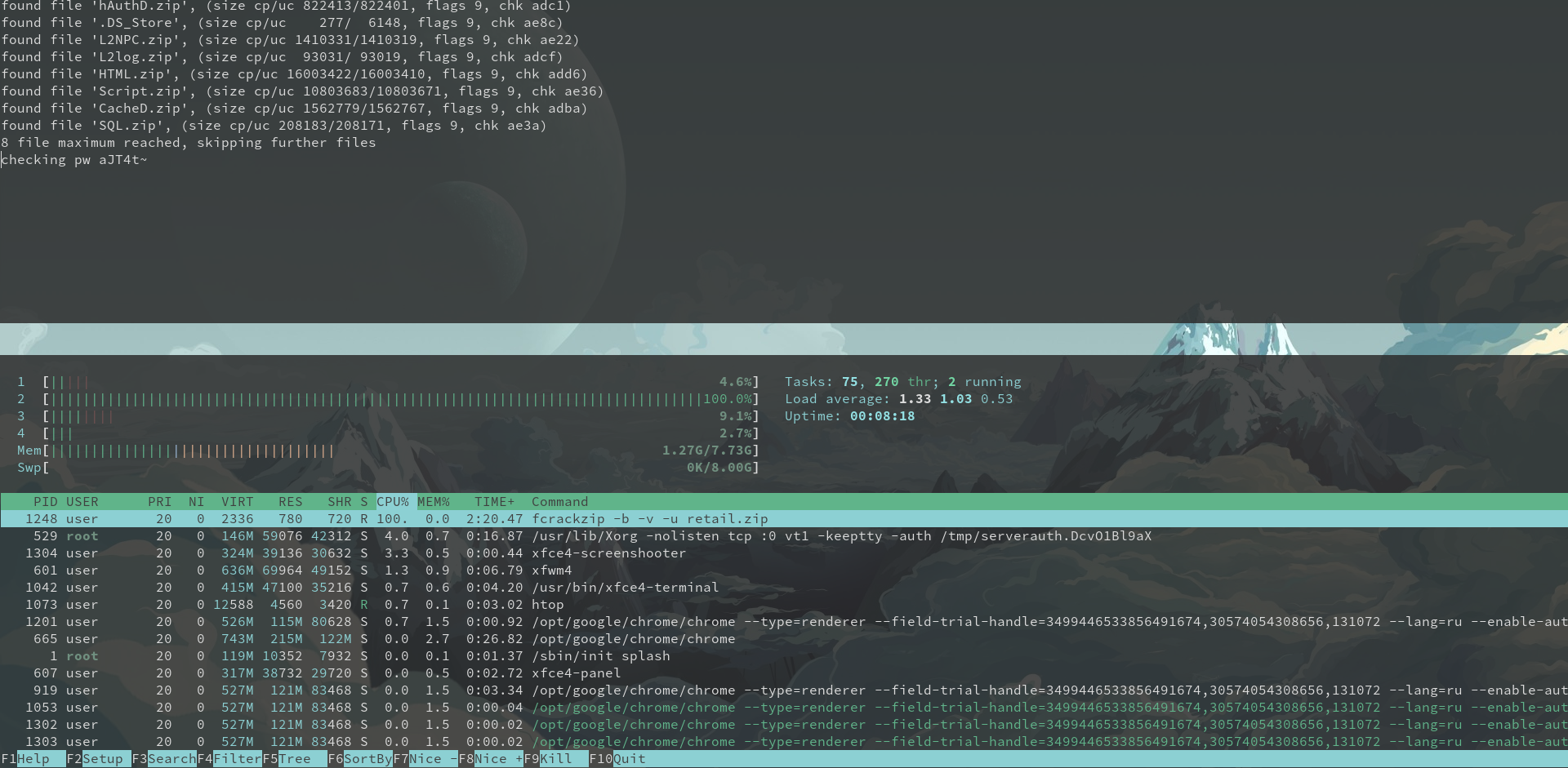Select the /usr/bin/xfce4-terminal process row
This screenshot has width=1568, height=768.
click(x=784, y=588)
